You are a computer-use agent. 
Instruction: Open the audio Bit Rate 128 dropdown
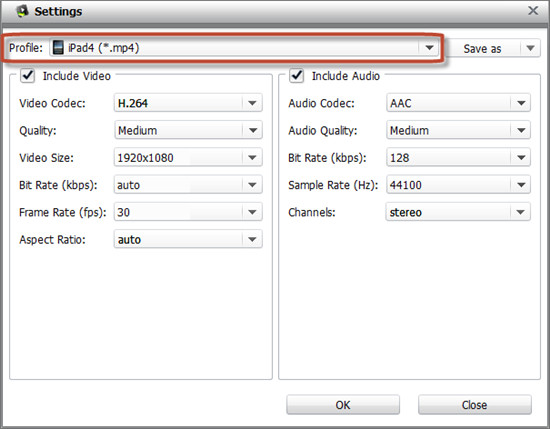[x=458, y=157]
